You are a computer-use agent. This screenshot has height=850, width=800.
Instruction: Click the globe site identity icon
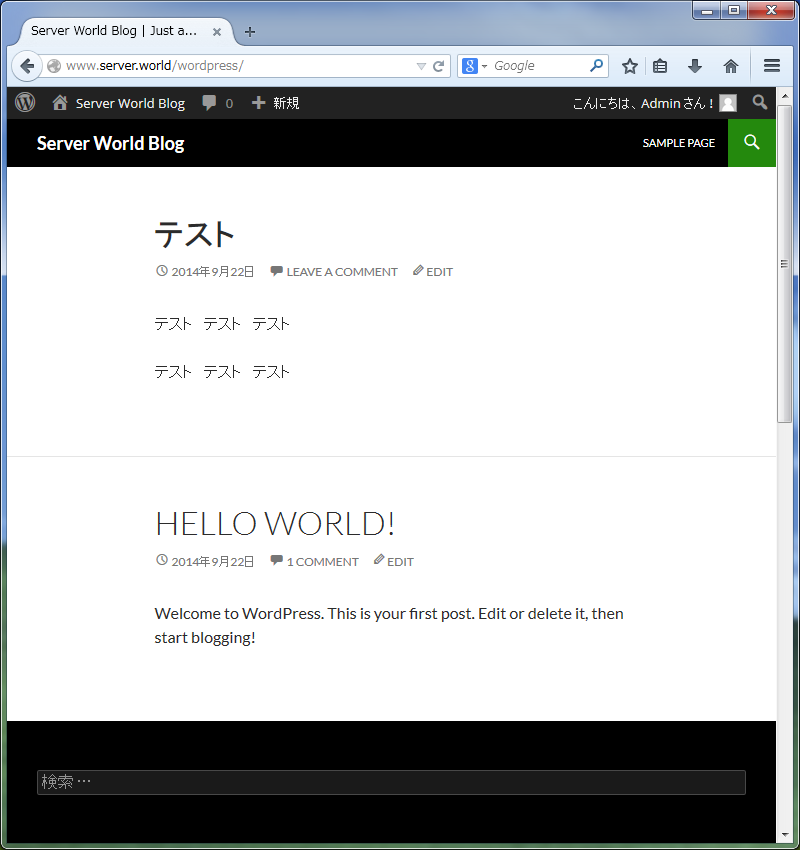54,66
